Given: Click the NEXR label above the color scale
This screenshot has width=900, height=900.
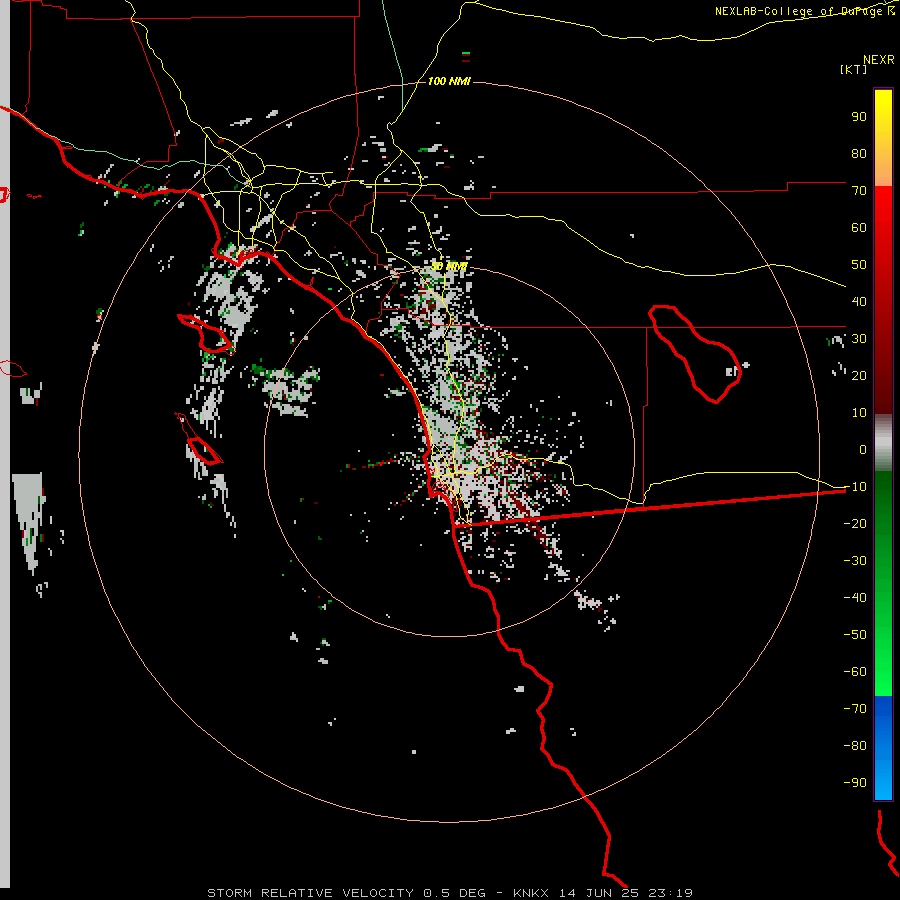Looking at the screenshot, I should 878,60.
